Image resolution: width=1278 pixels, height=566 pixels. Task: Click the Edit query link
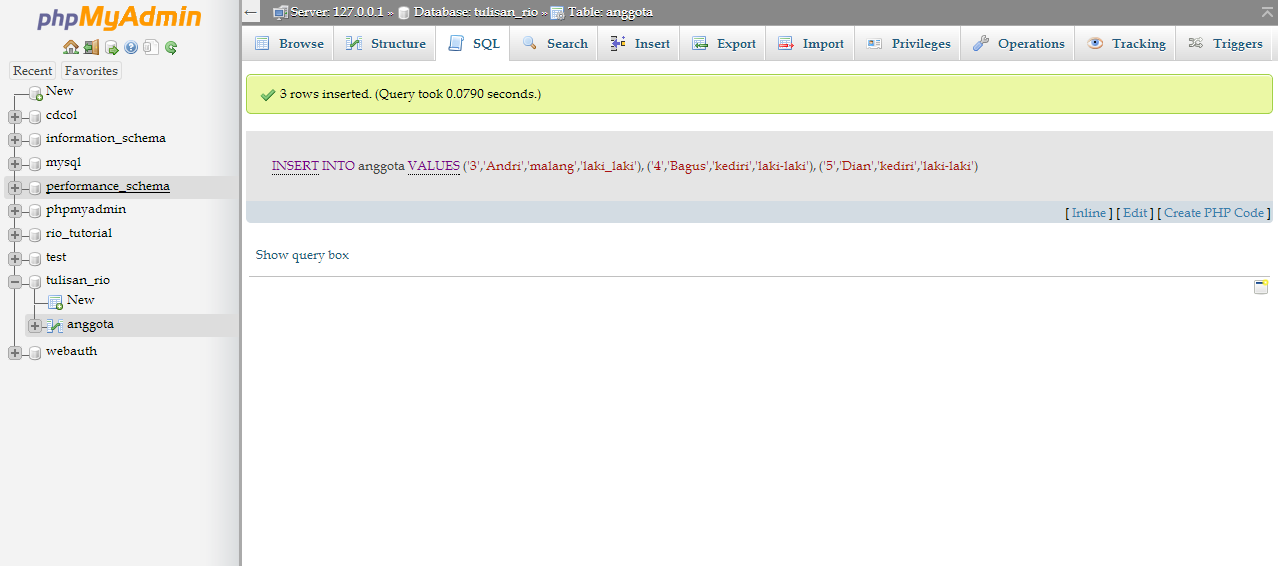[x=1135, y=213]
